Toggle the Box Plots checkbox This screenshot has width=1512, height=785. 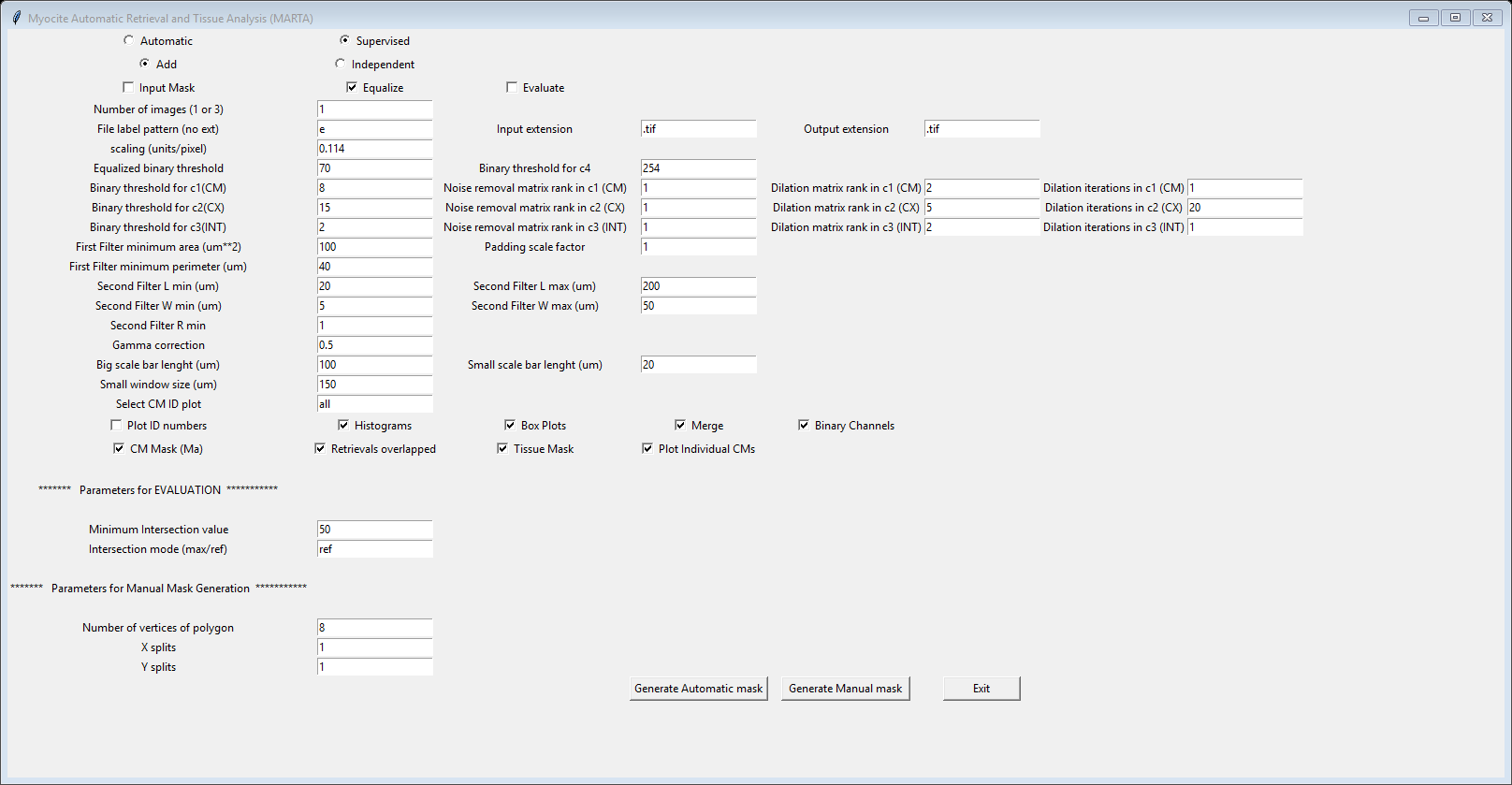510,425
